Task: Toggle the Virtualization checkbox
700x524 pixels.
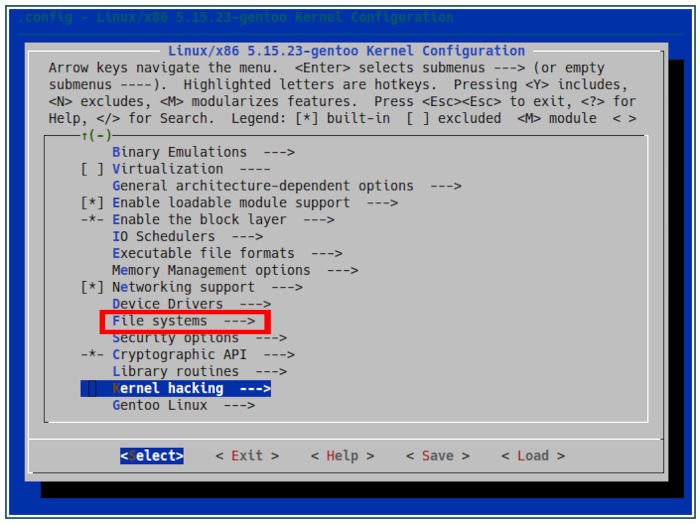Action: click(x=92, y=169)
